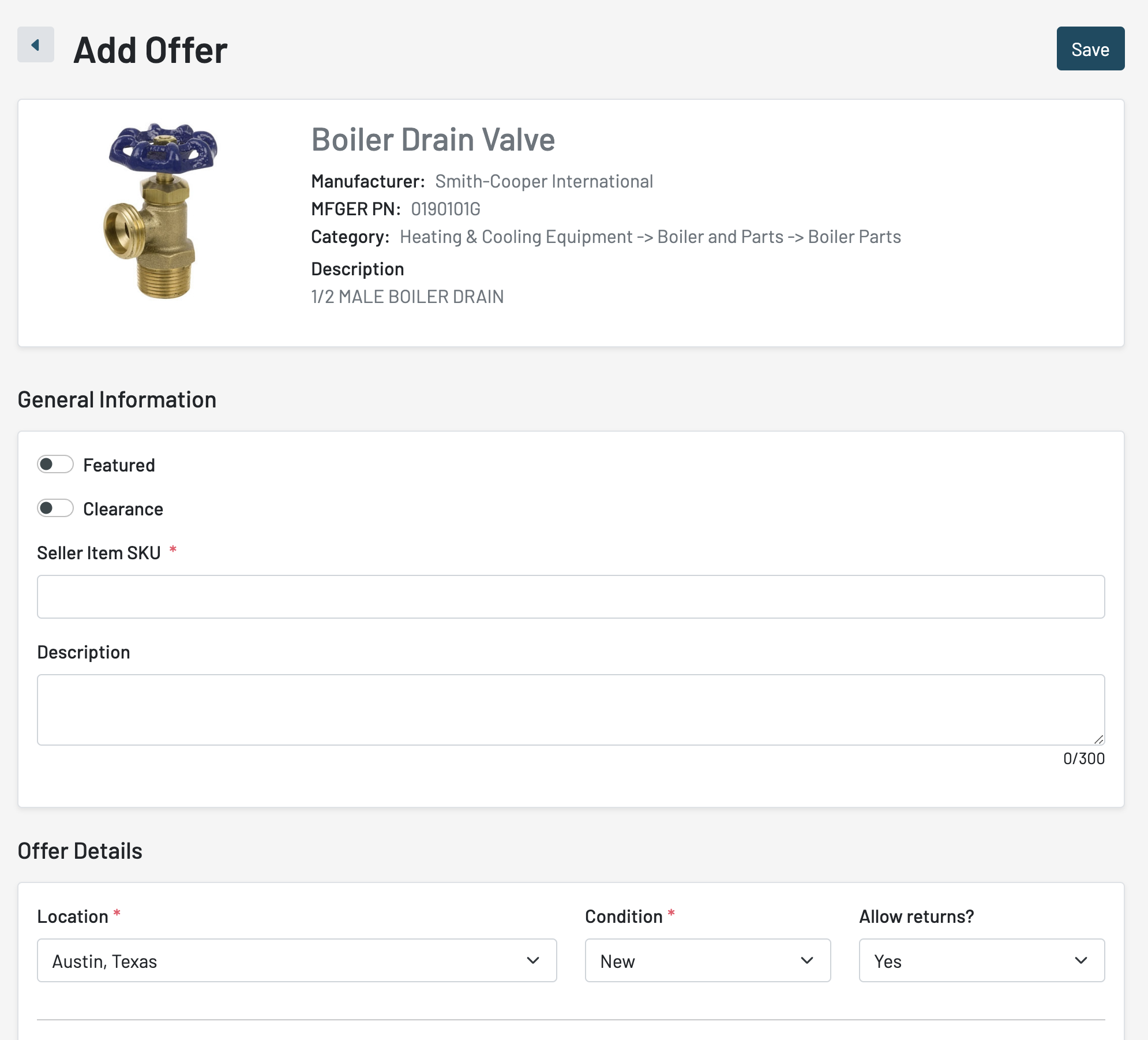Open the Location dropdown showing Austin, Texas

(297, 961)
